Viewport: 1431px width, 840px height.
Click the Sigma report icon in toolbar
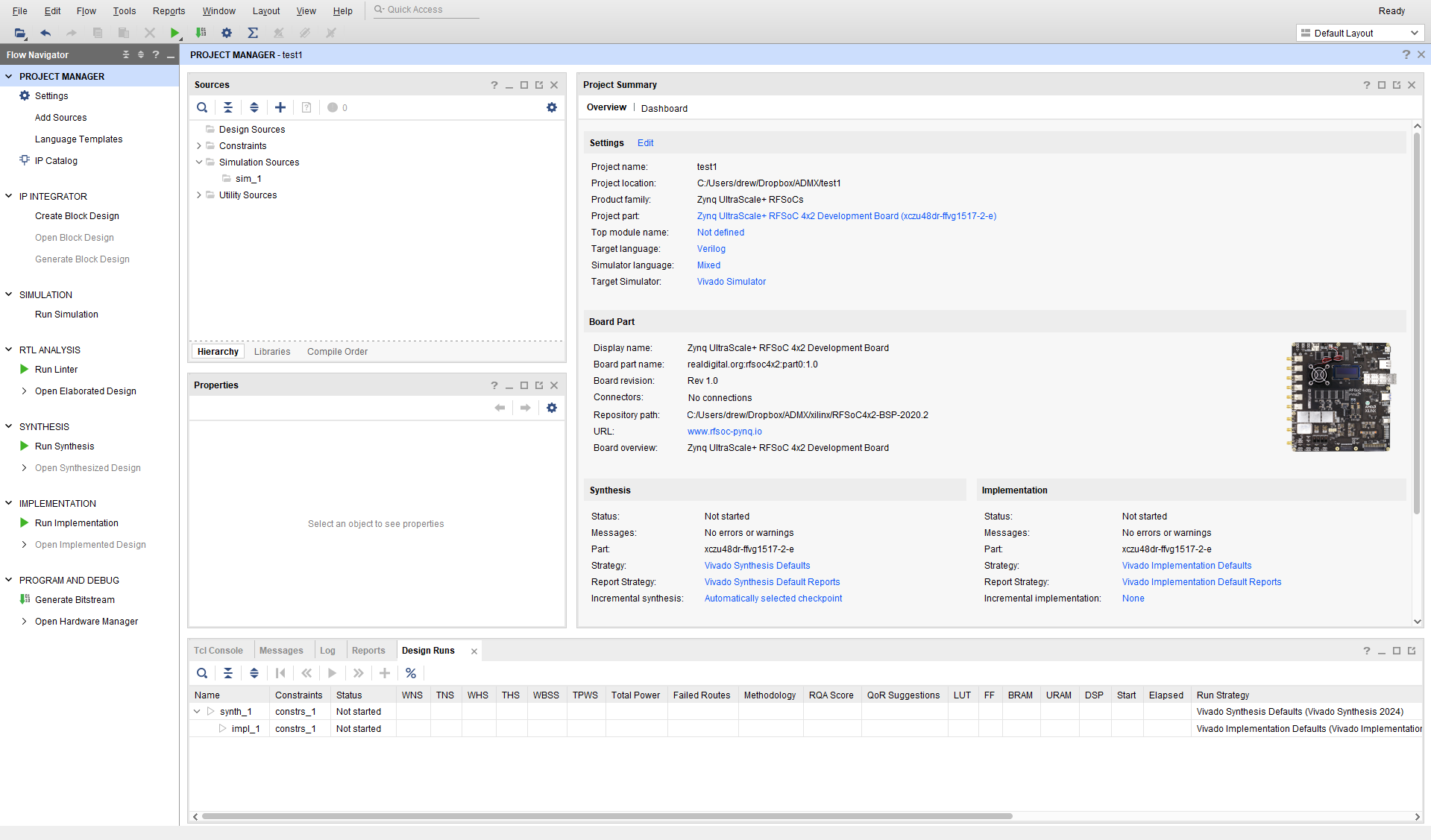[x=253, y=33]
